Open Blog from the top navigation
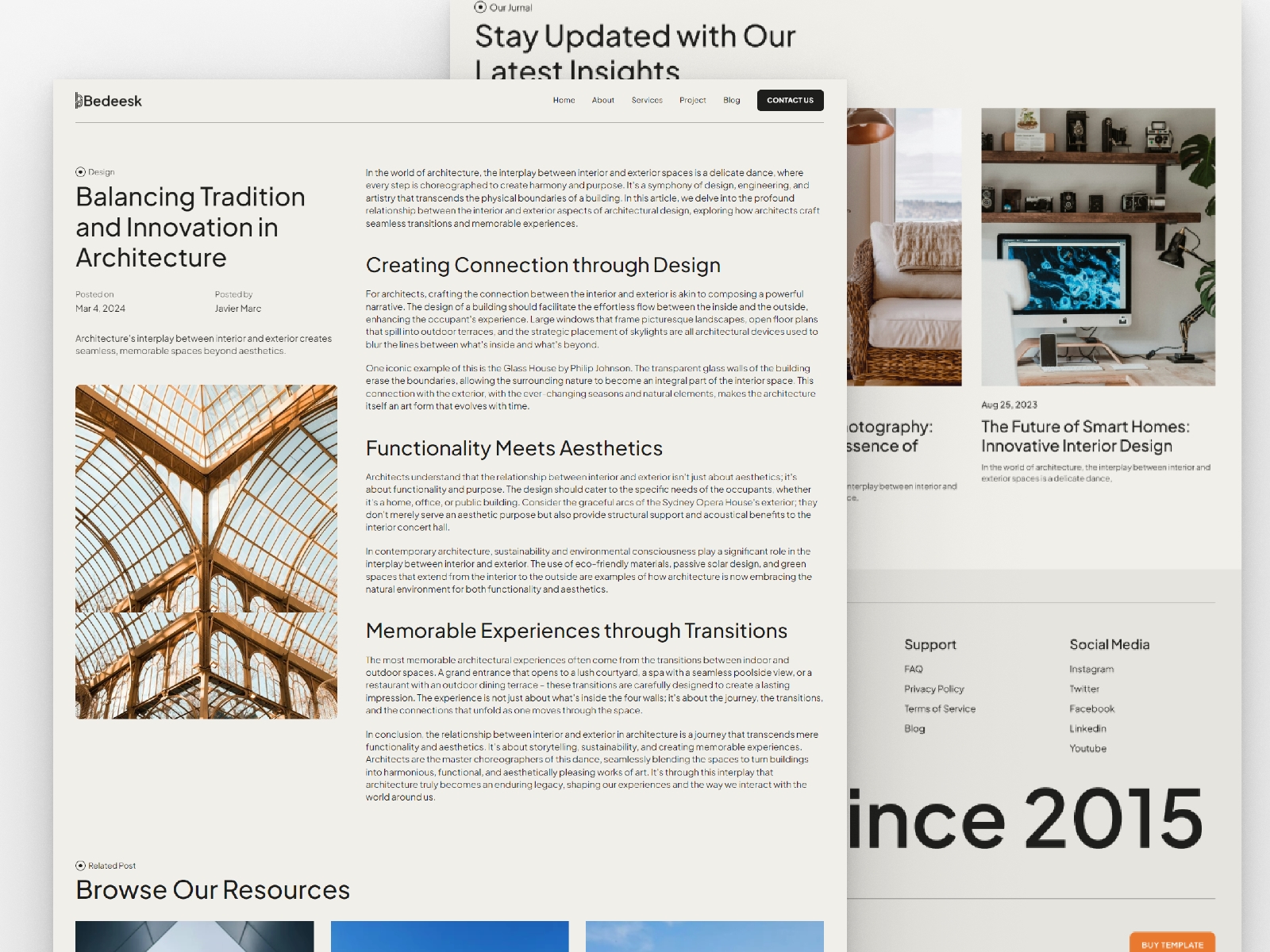1270x952 pixels. [731, 101]
